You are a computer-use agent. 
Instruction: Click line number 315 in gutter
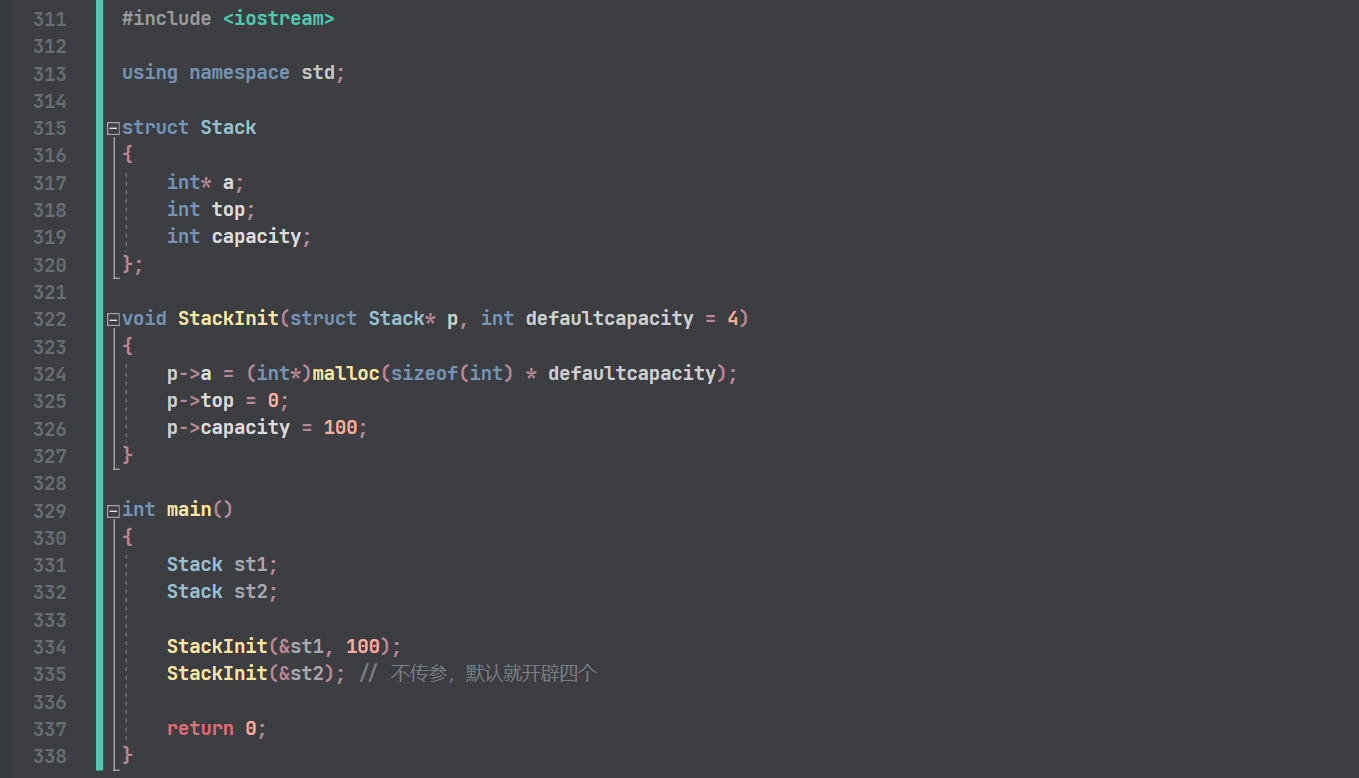(x=49, y=128)
